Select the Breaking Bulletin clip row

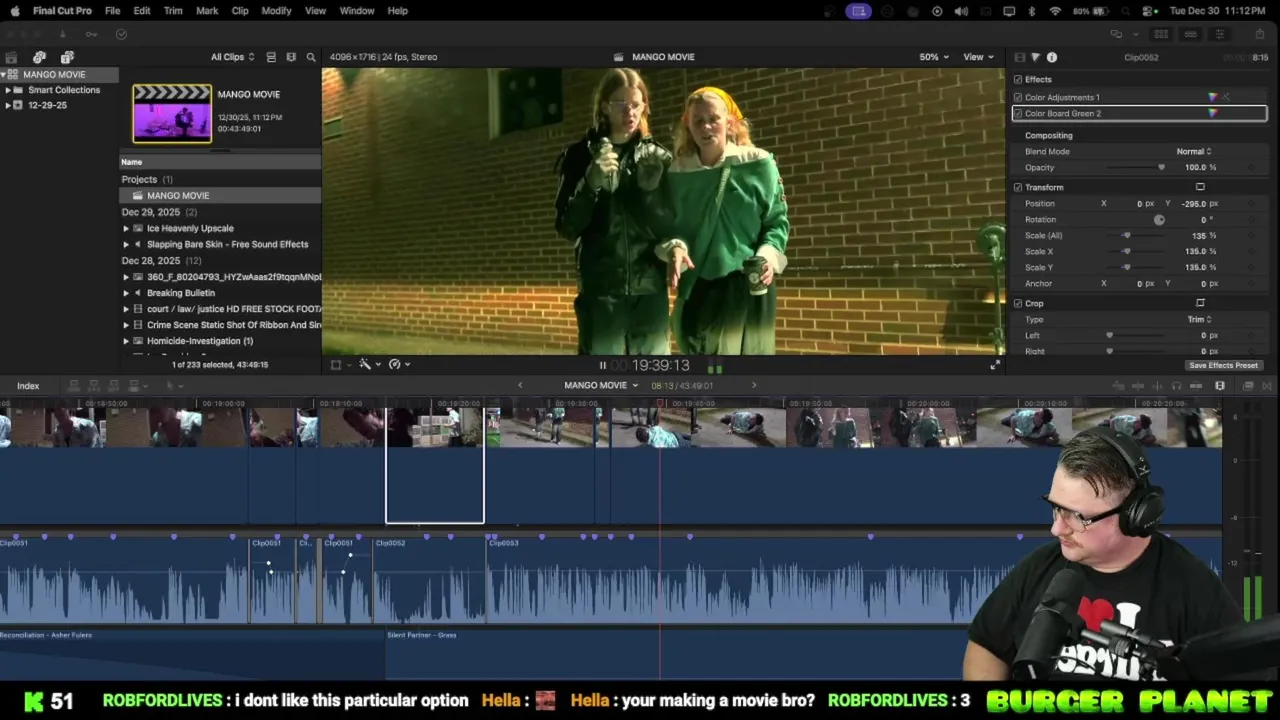220,293
